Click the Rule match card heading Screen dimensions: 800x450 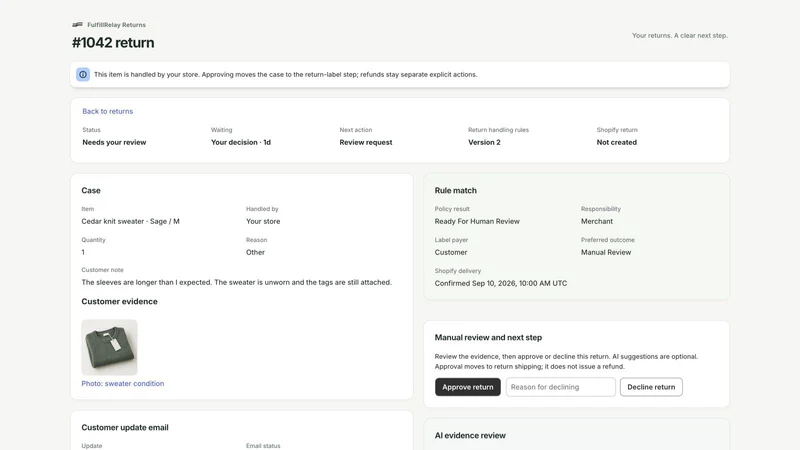[x=456, y=190]
